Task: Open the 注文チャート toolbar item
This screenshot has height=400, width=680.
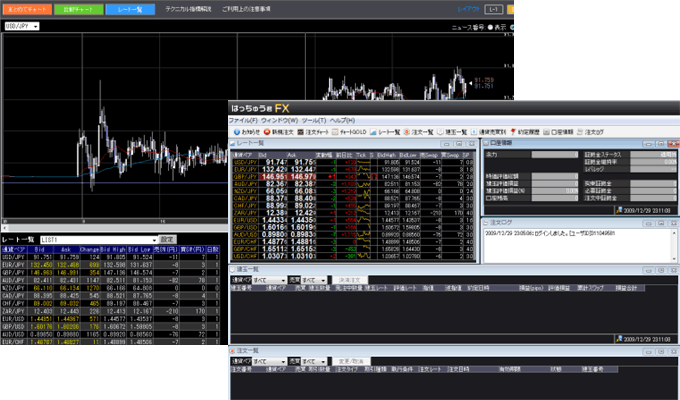Action: [x=313, y=132]
